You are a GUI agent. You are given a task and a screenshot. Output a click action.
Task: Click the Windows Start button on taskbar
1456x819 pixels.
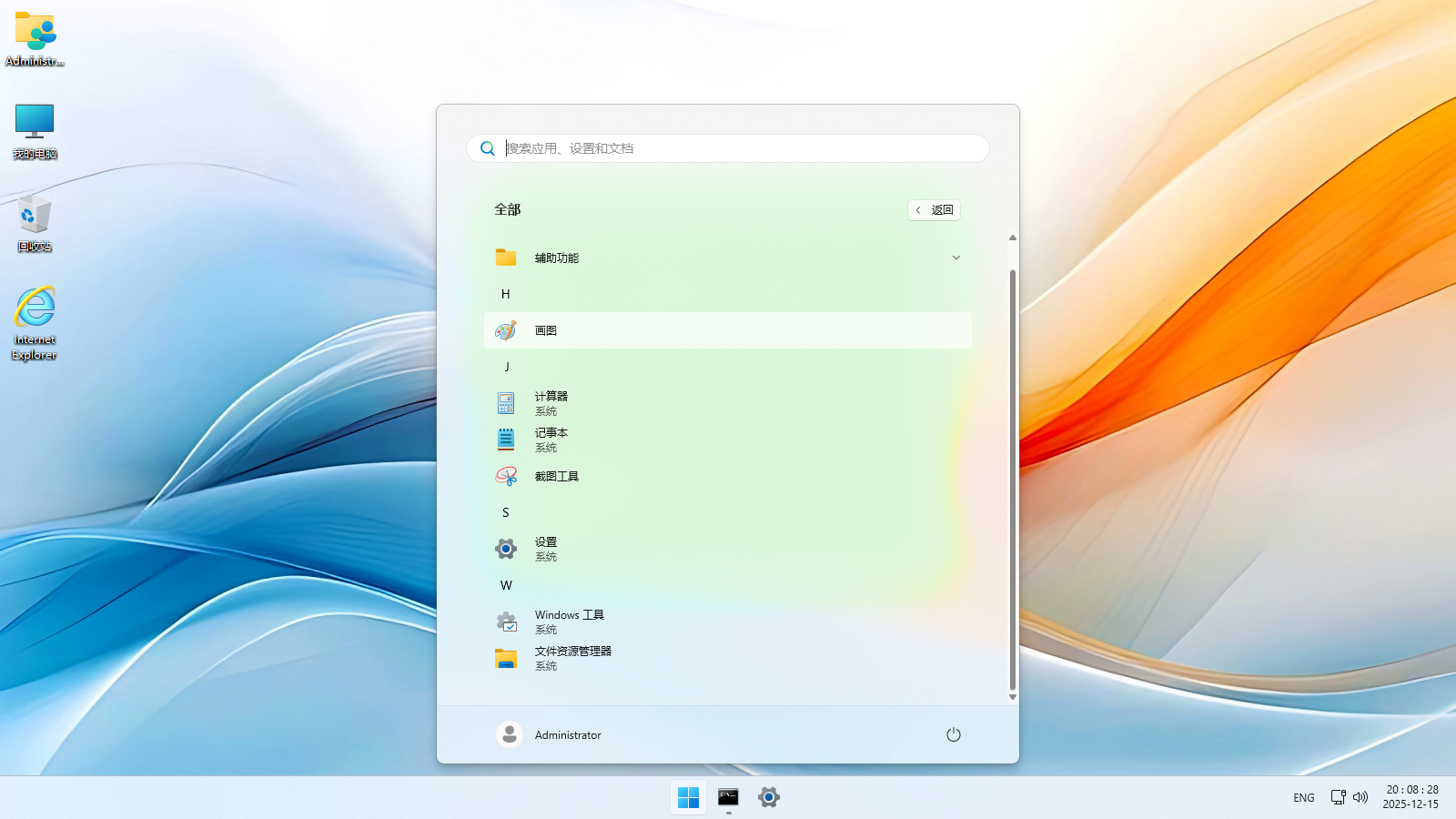click(x=689, y=797)
